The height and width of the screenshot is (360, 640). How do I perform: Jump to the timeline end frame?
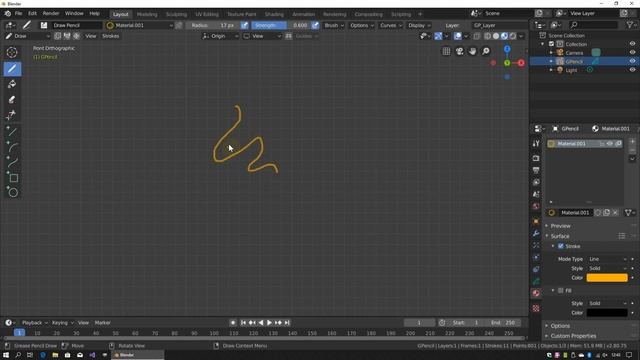pyautogui.click(x=287, y=322)
